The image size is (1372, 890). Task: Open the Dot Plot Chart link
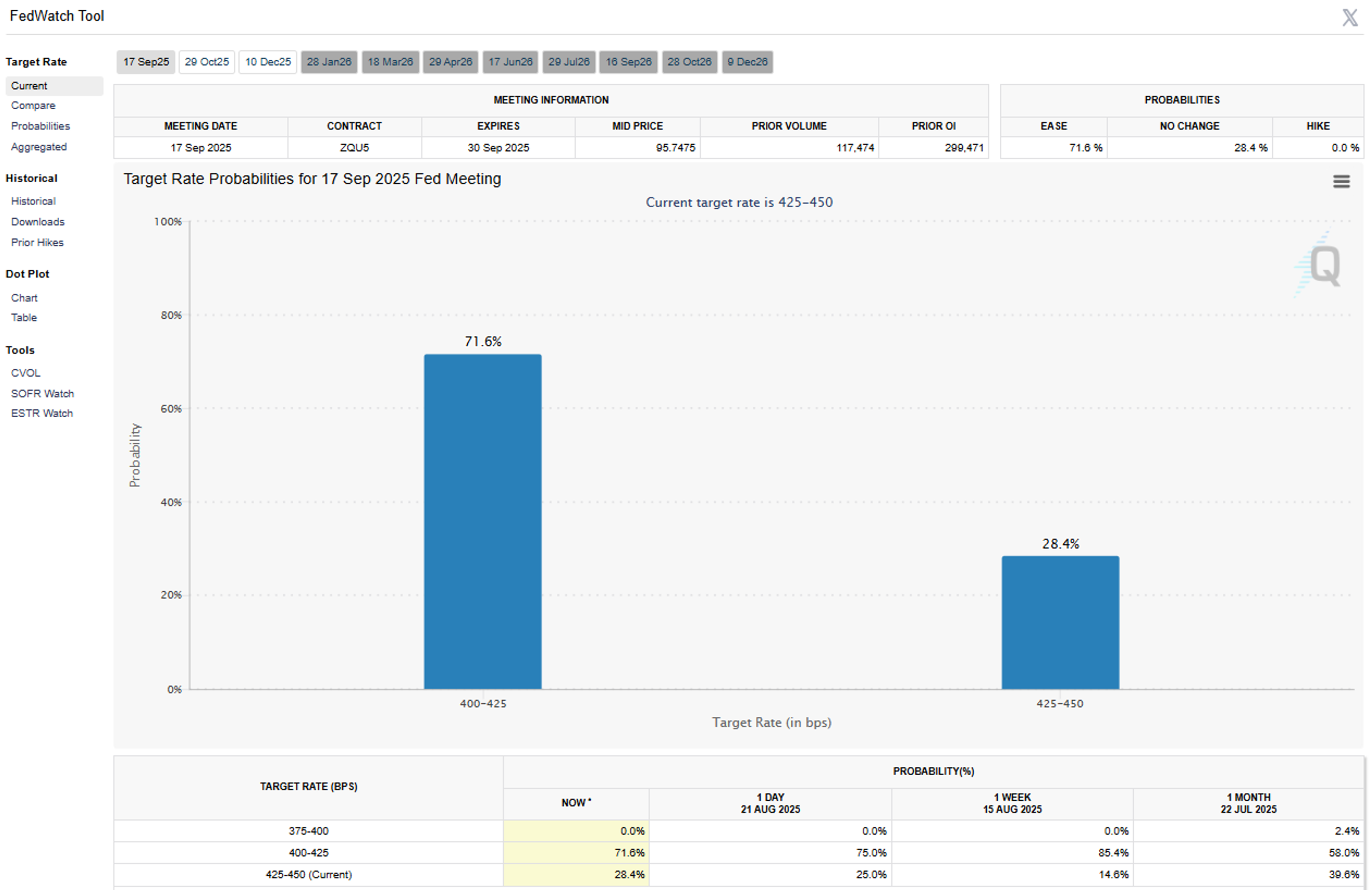point(24,298)
